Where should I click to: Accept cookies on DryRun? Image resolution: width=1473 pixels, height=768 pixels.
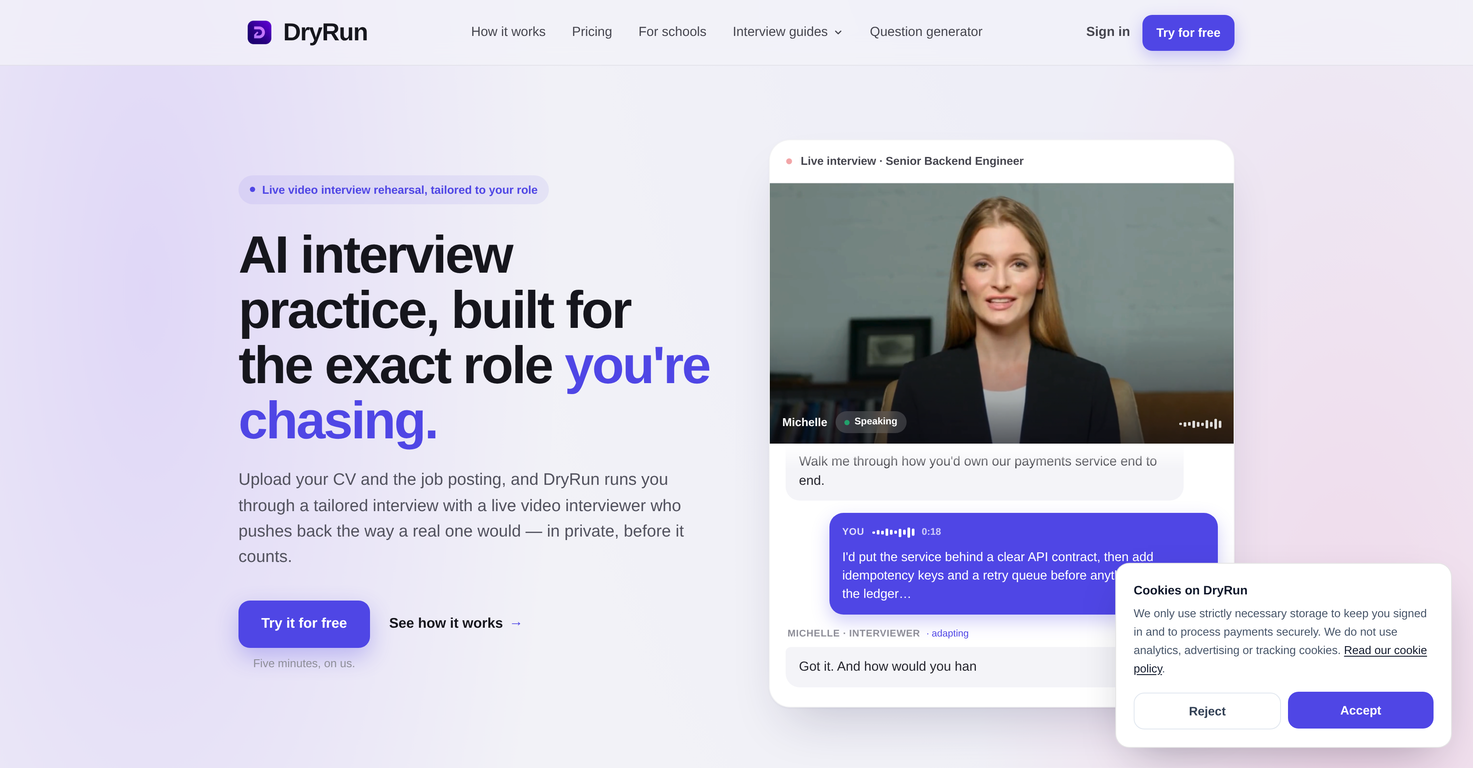[x=1360, y=710]
